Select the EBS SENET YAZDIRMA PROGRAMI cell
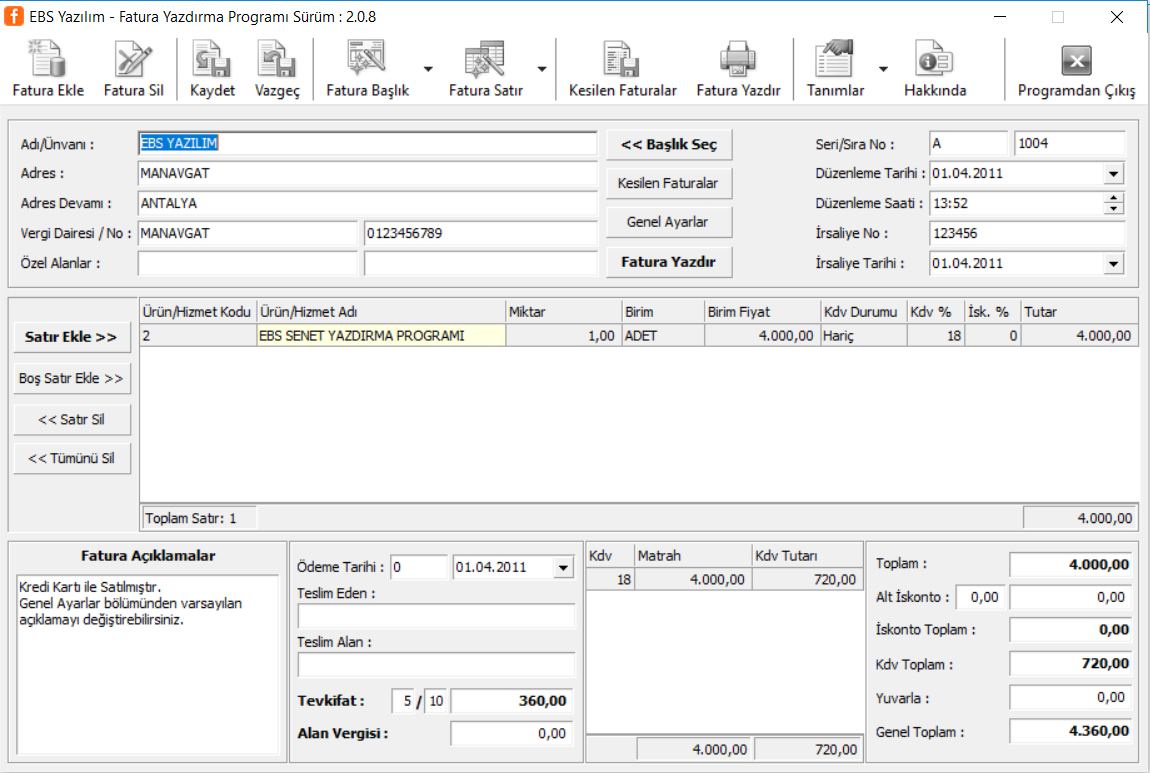The height and width of the screenshot is (773, 1150). tap(381, 336)
